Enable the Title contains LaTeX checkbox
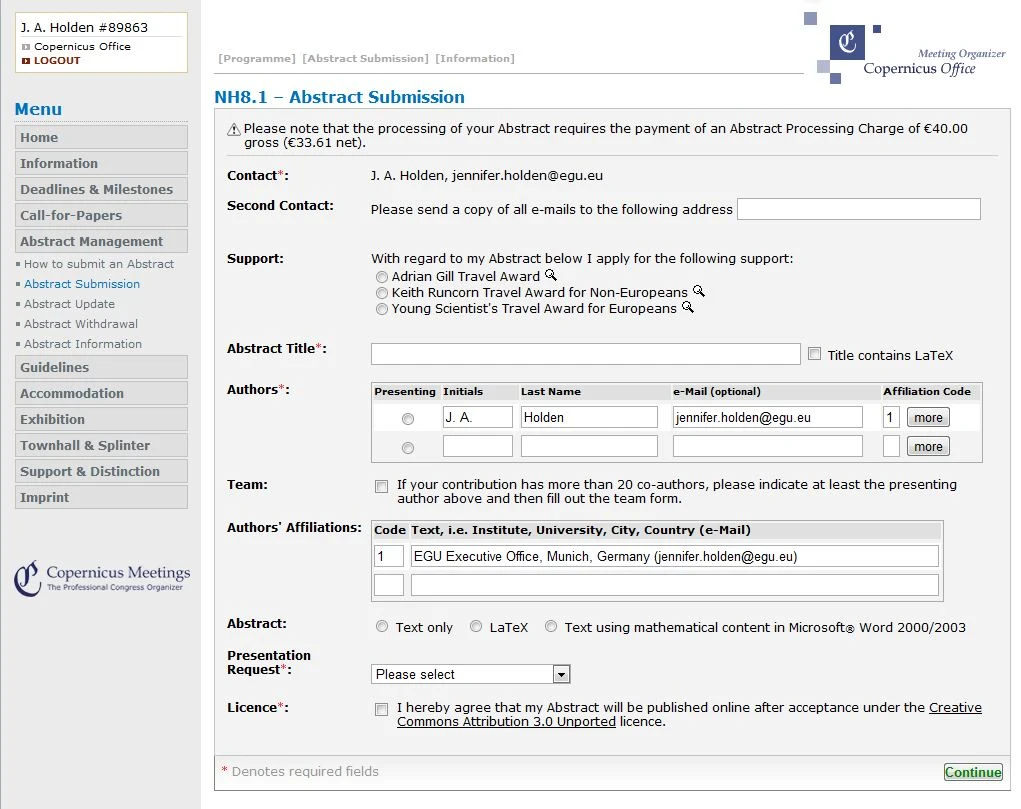 (815, 352)
